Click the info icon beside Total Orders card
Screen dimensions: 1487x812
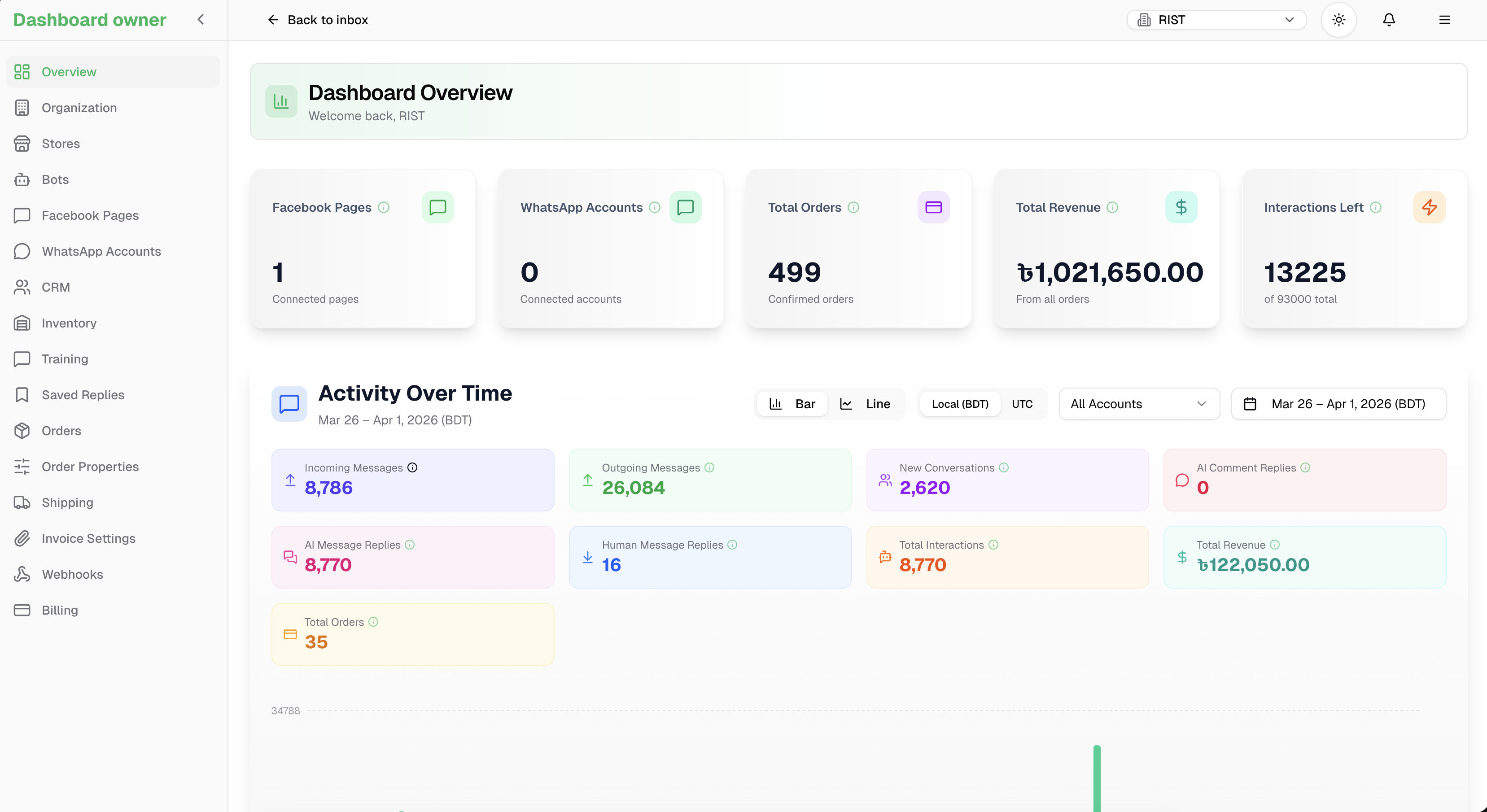(x=853, y=207)
